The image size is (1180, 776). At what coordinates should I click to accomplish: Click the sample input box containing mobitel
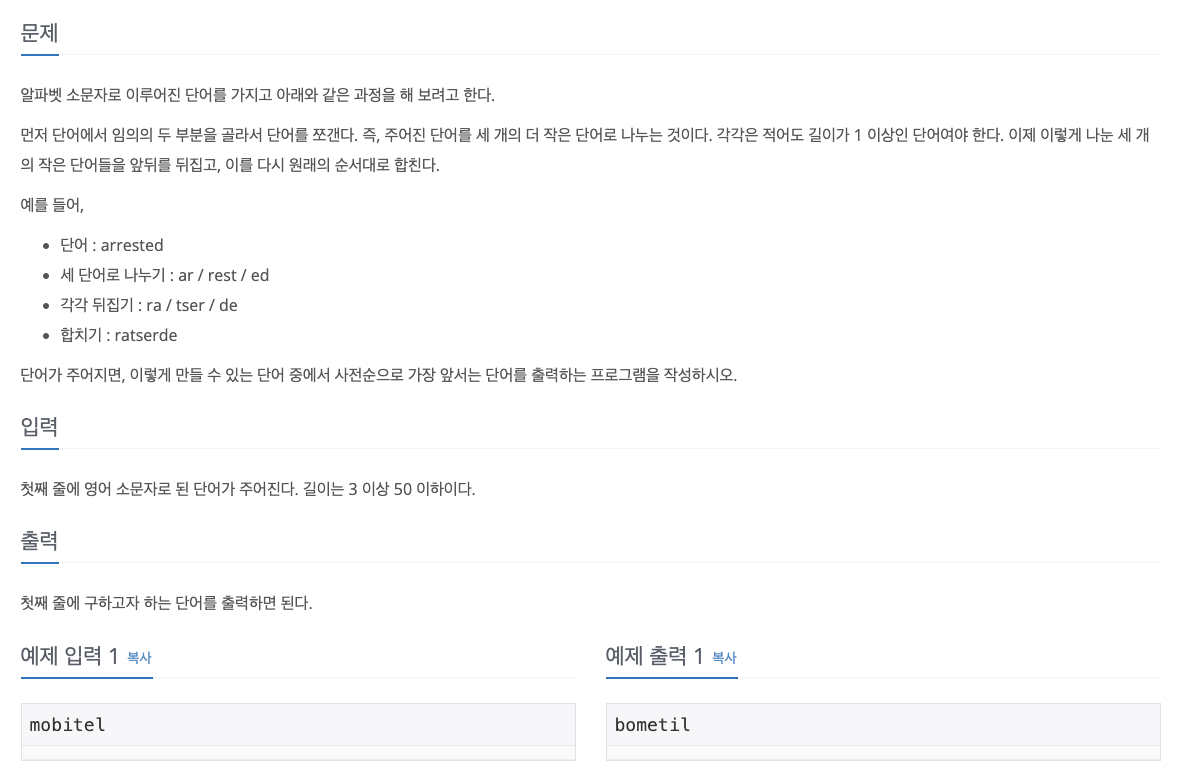tap(298, 725)
